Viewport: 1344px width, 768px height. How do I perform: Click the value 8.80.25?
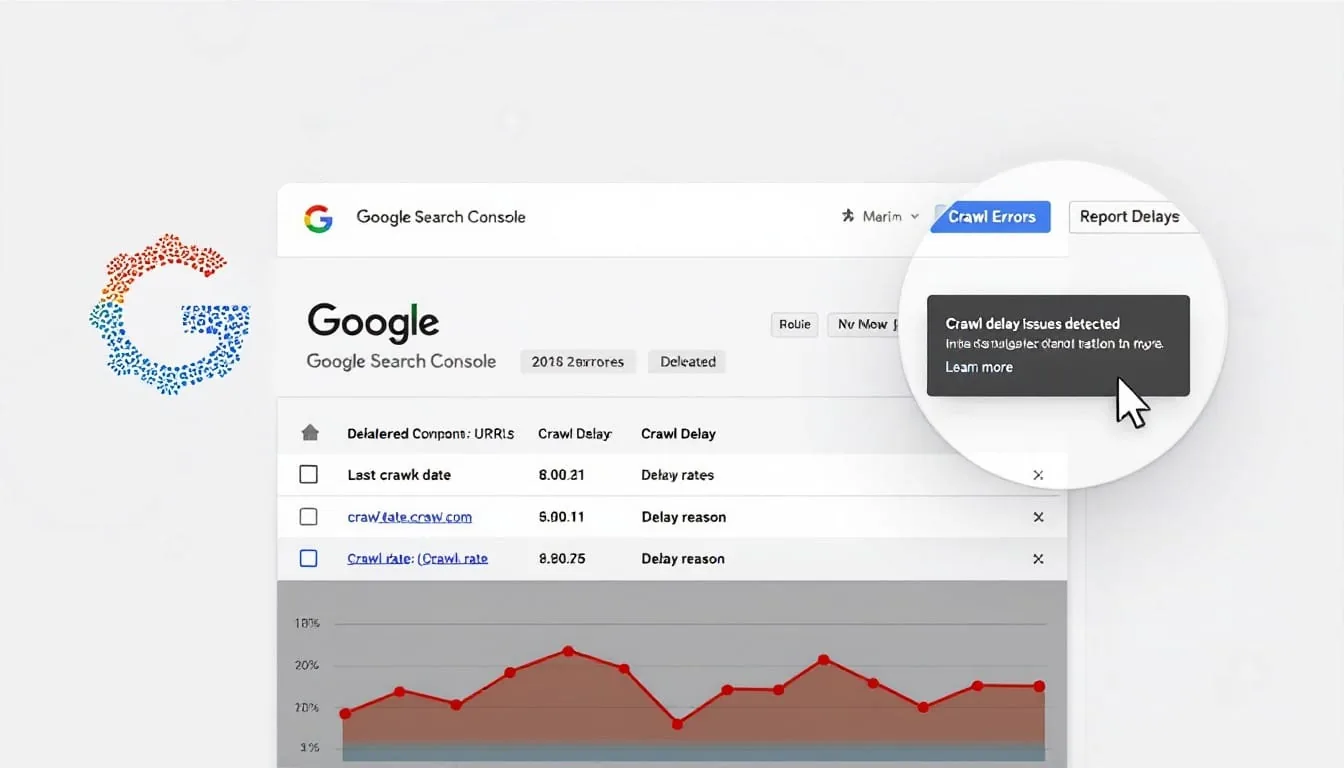[561, 559]
